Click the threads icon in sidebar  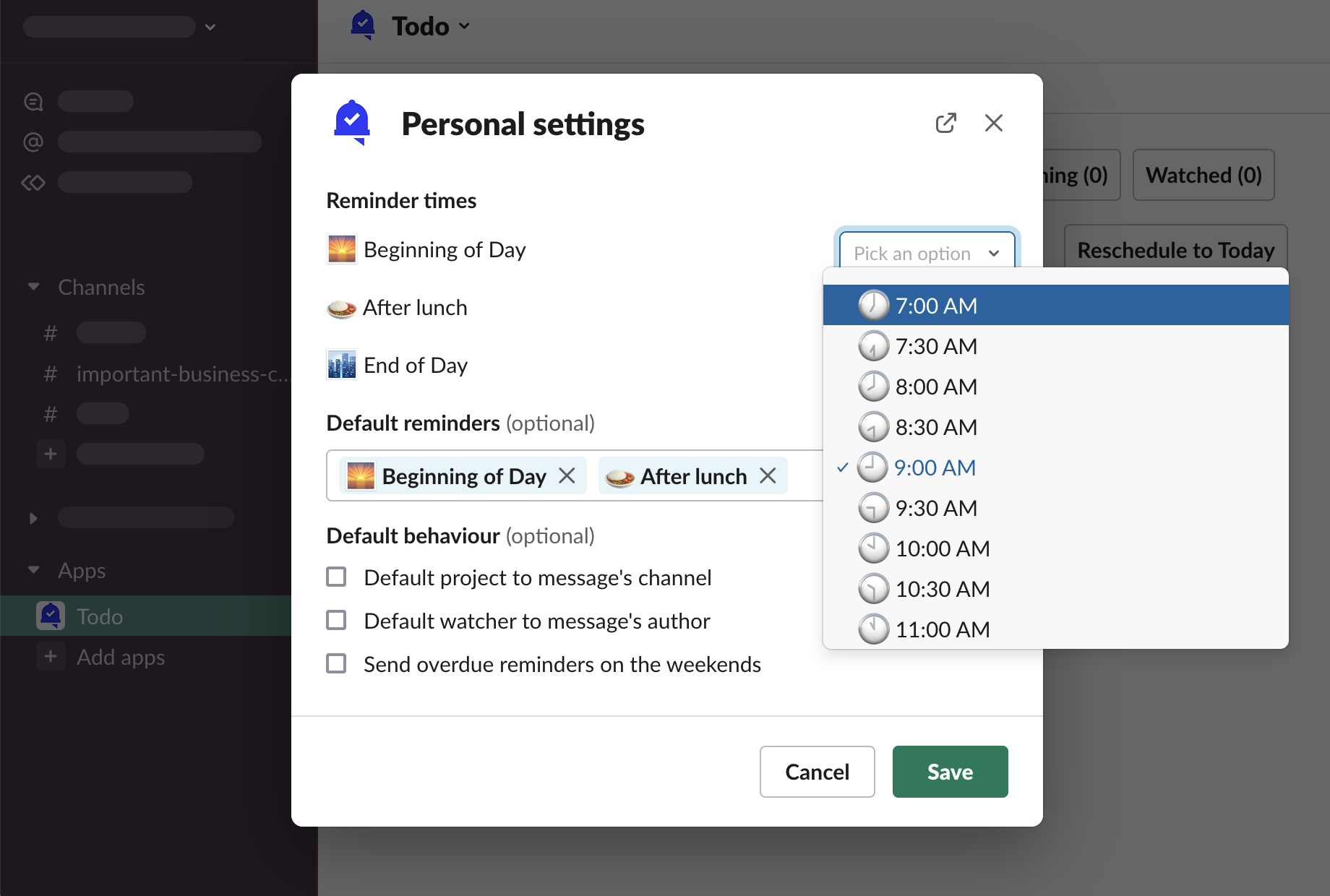(33, 102)
